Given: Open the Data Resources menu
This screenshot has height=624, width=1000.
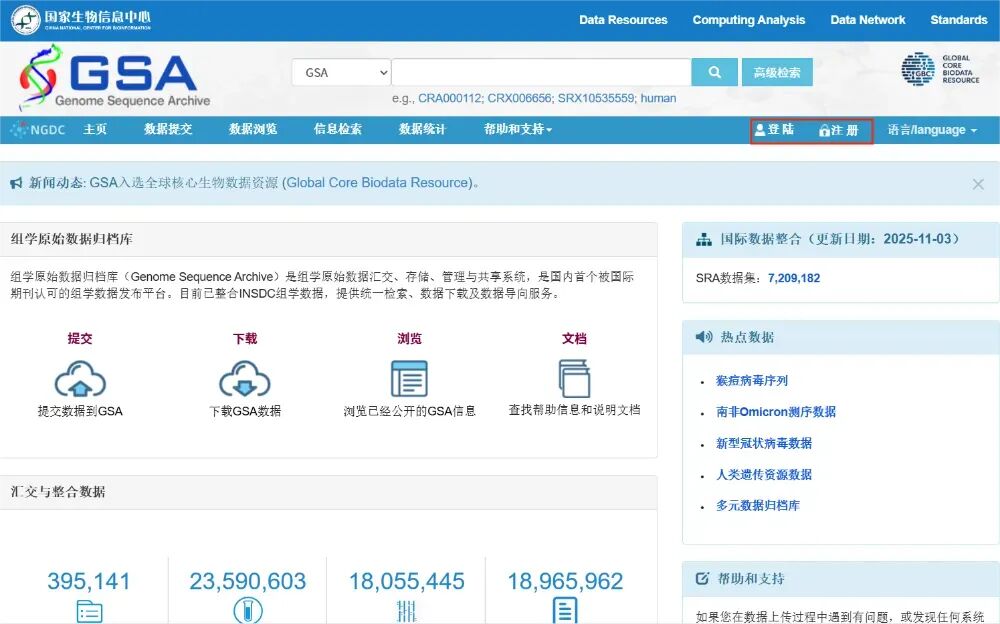Looking at the screenshot, I should coord(623,20).
